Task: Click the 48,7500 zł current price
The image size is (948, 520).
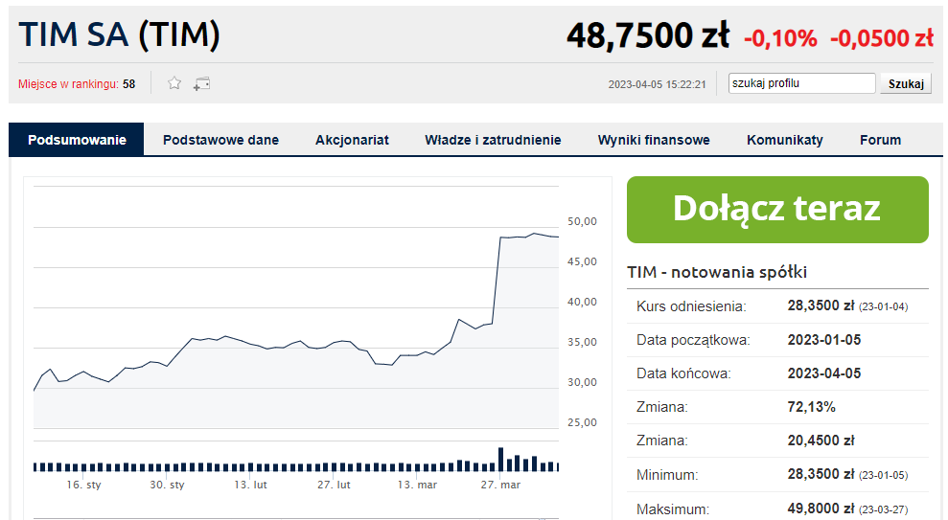Action: pos(649,37)
